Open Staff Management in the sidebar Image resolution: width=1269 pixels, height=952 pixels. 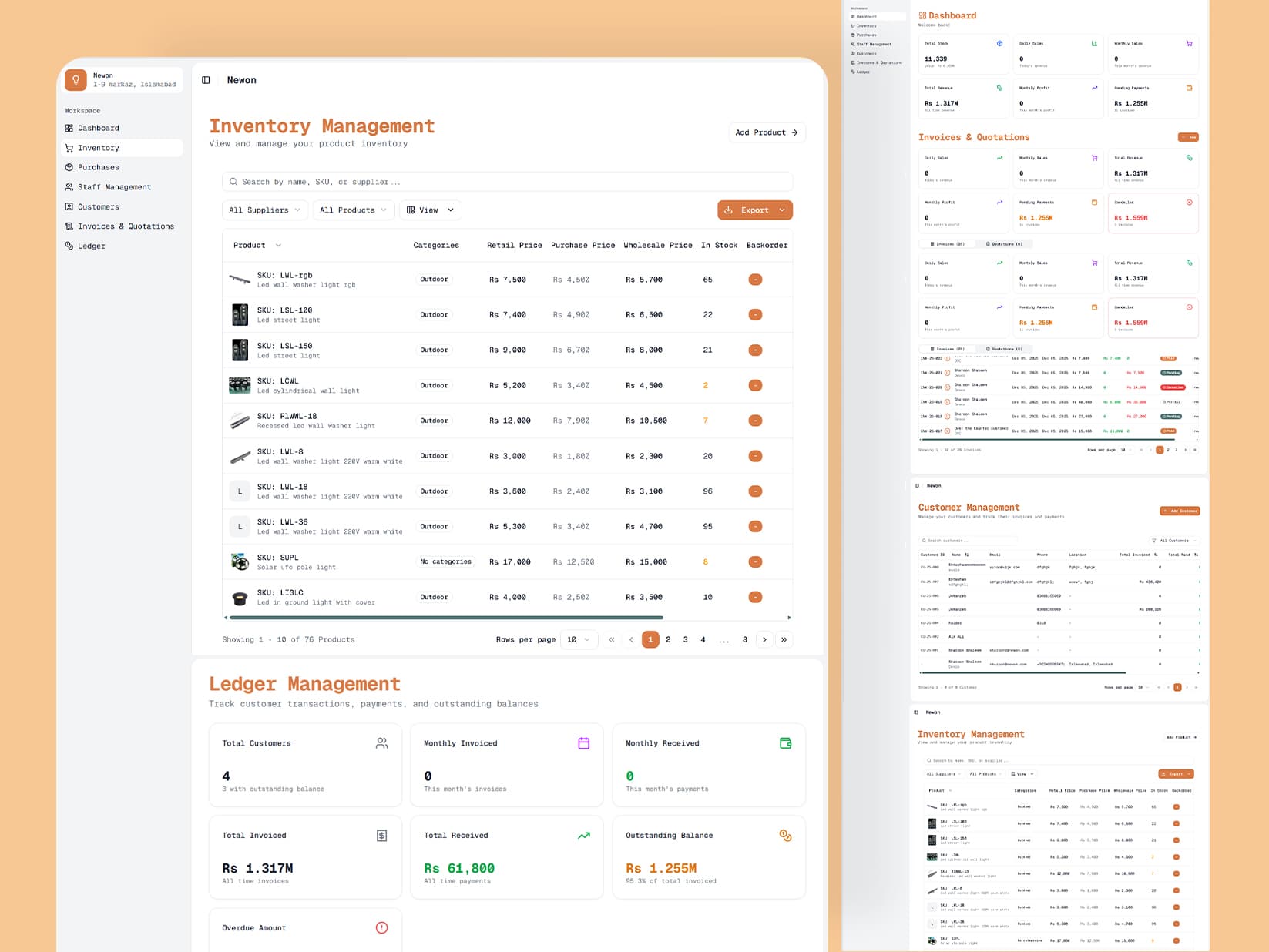click(114, 187)
